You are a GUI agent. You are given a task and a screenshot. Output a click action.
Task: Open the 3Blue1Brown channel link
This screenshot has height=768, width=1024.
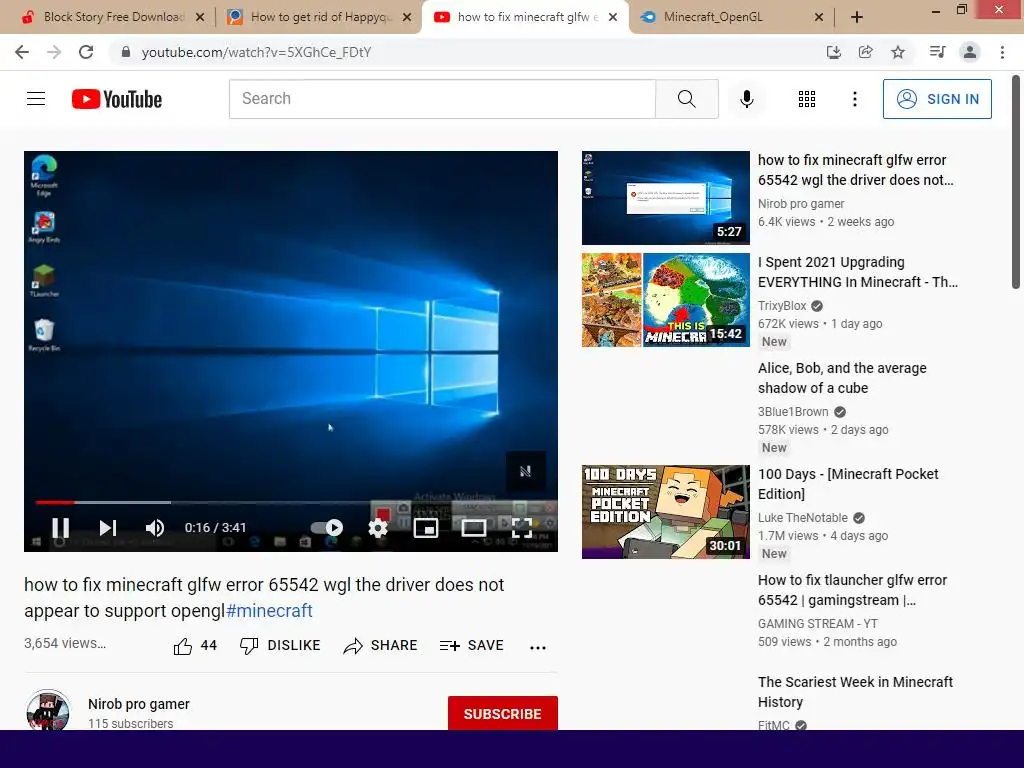click(x=793, y=412)
